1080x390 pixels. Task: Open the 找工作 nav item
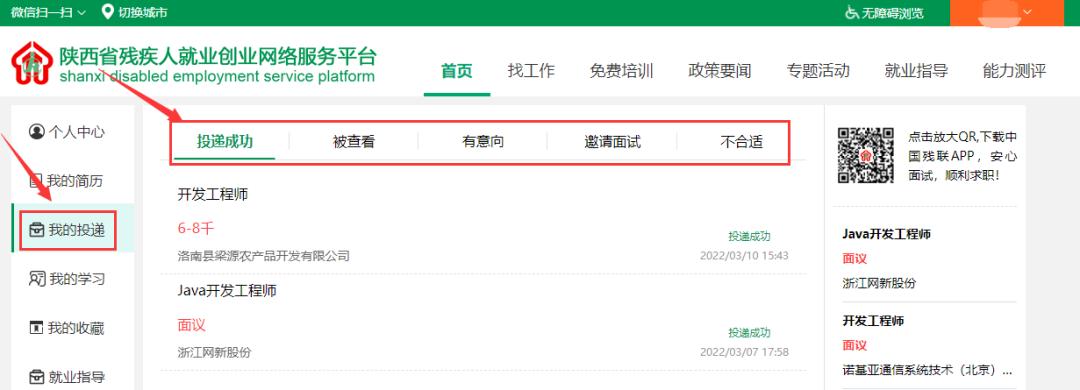531,70
